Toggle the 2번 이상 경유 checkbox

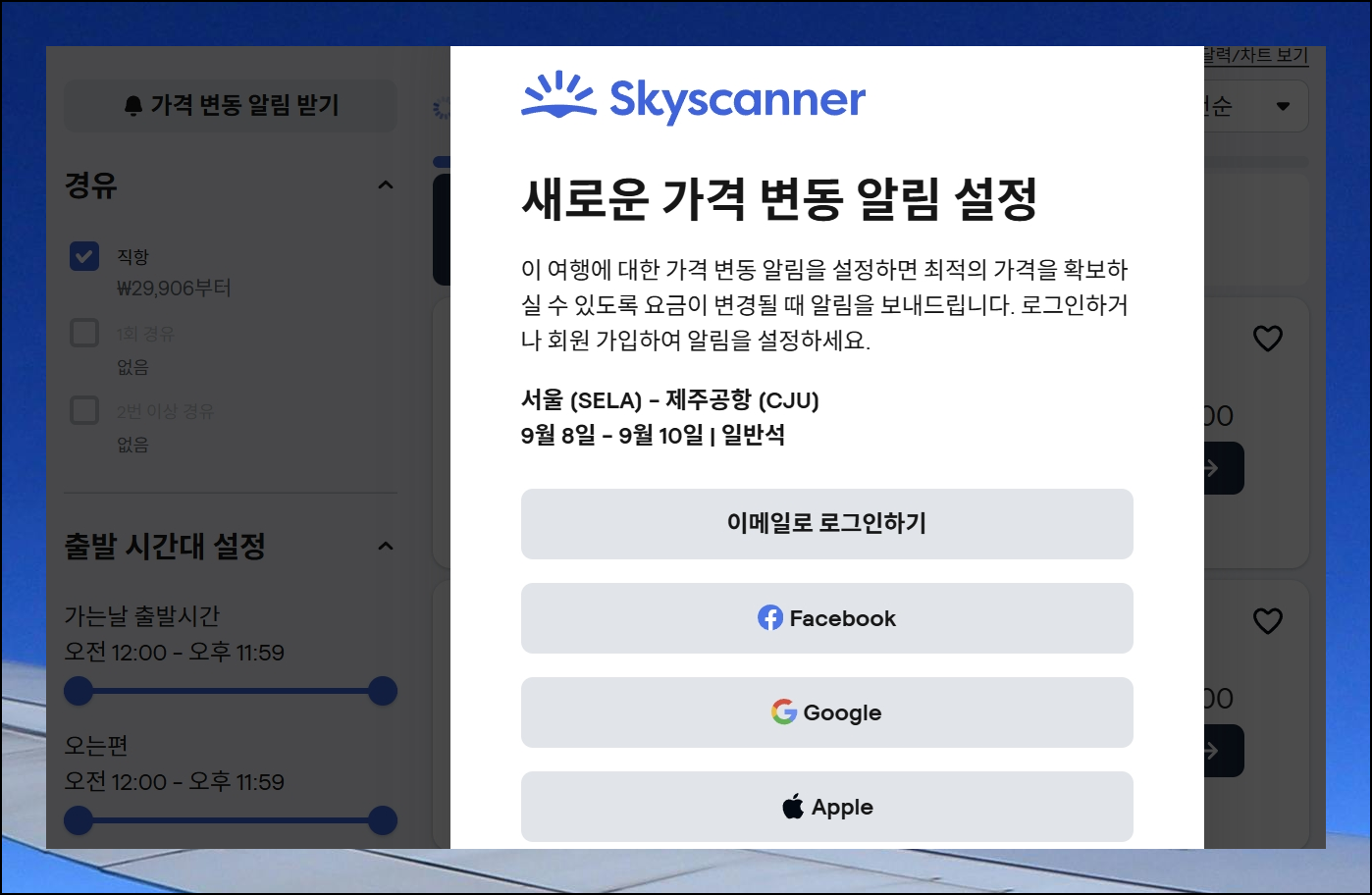pos(84,409)
